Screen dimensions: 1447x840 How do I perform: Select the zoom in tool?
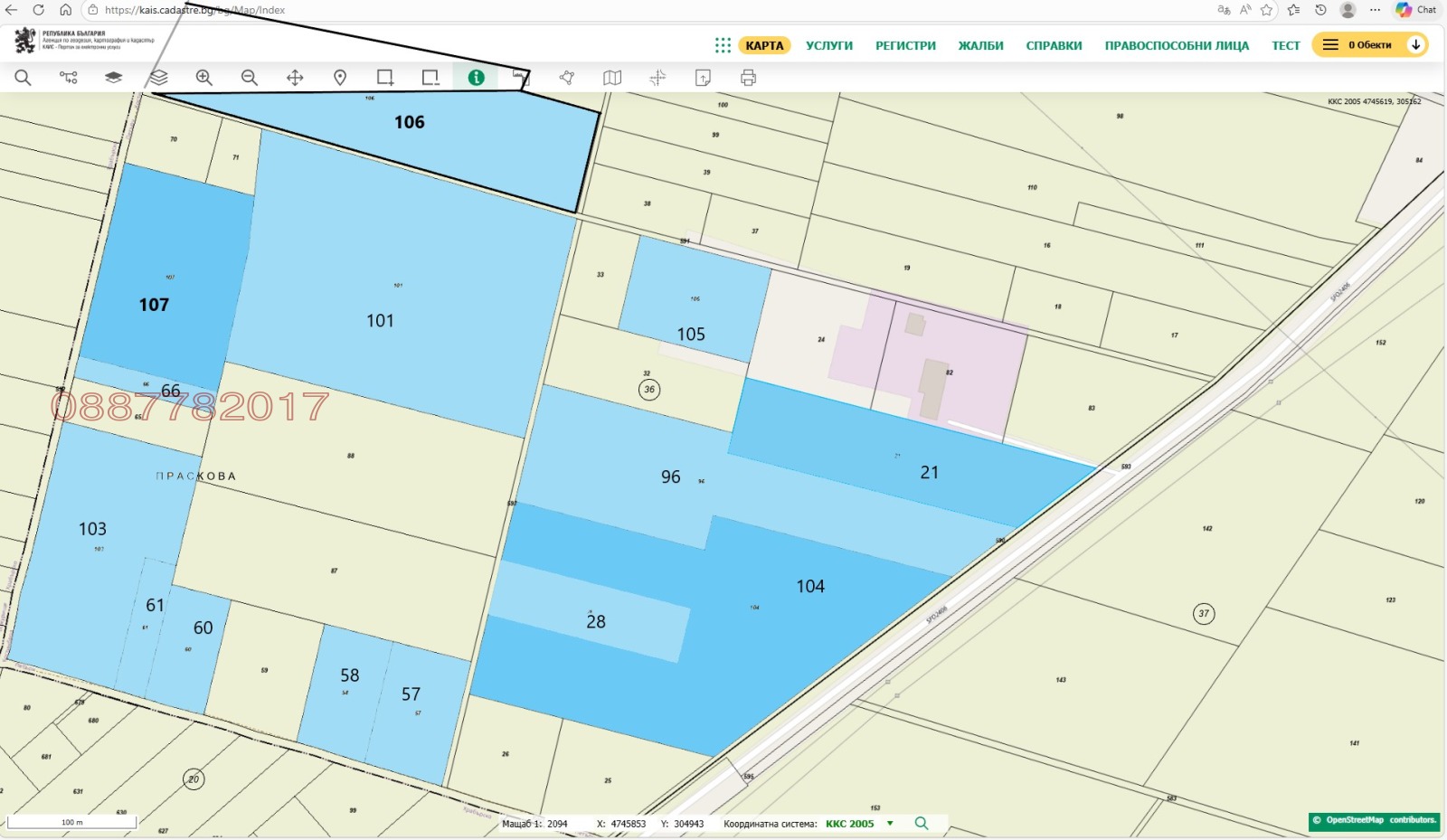coord(204,78)
